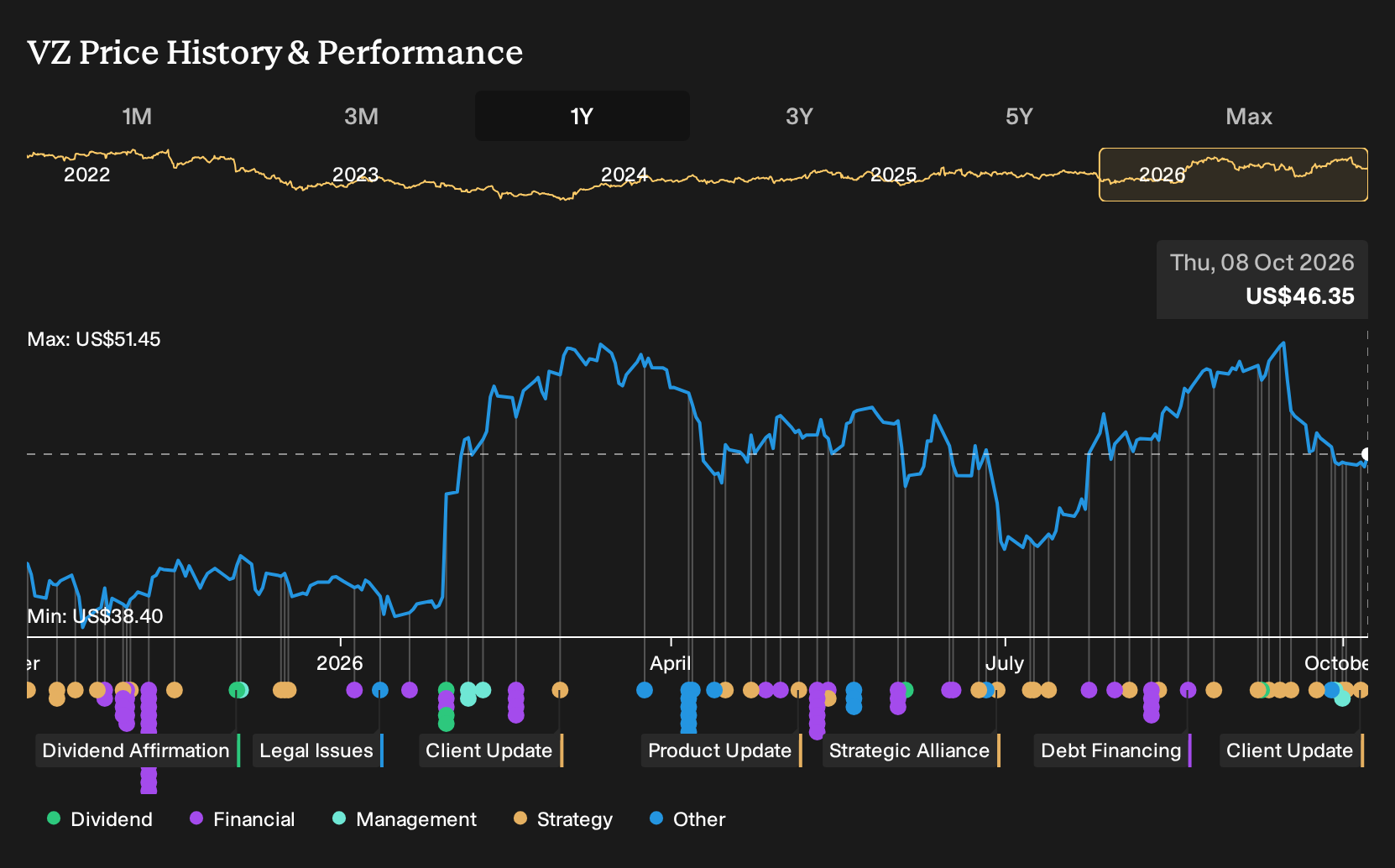Open the Dividend Affirmation event label
The image size is (1395, 868).
137,750
